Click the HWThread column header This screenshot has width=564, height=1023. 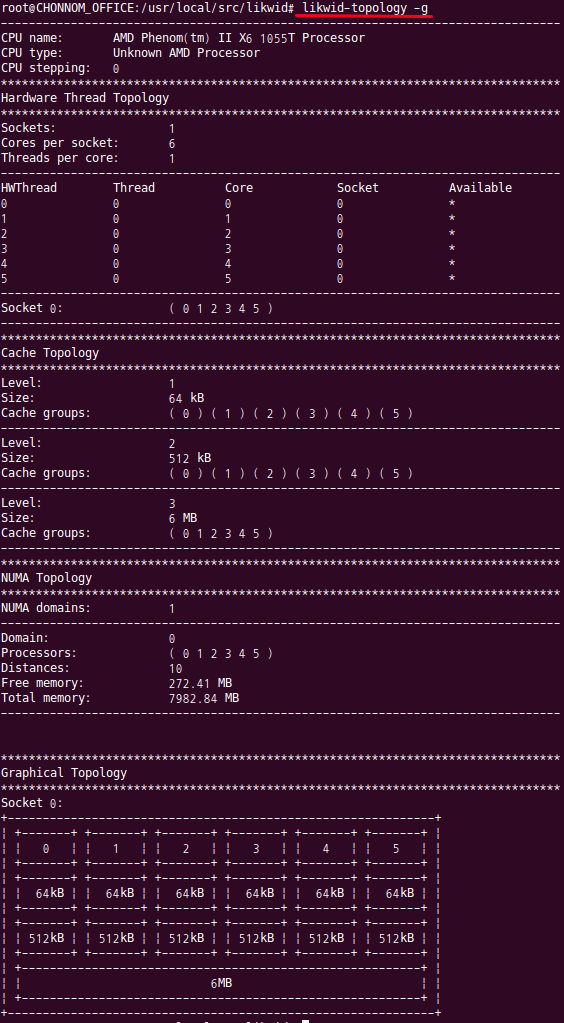pos(29,188)
